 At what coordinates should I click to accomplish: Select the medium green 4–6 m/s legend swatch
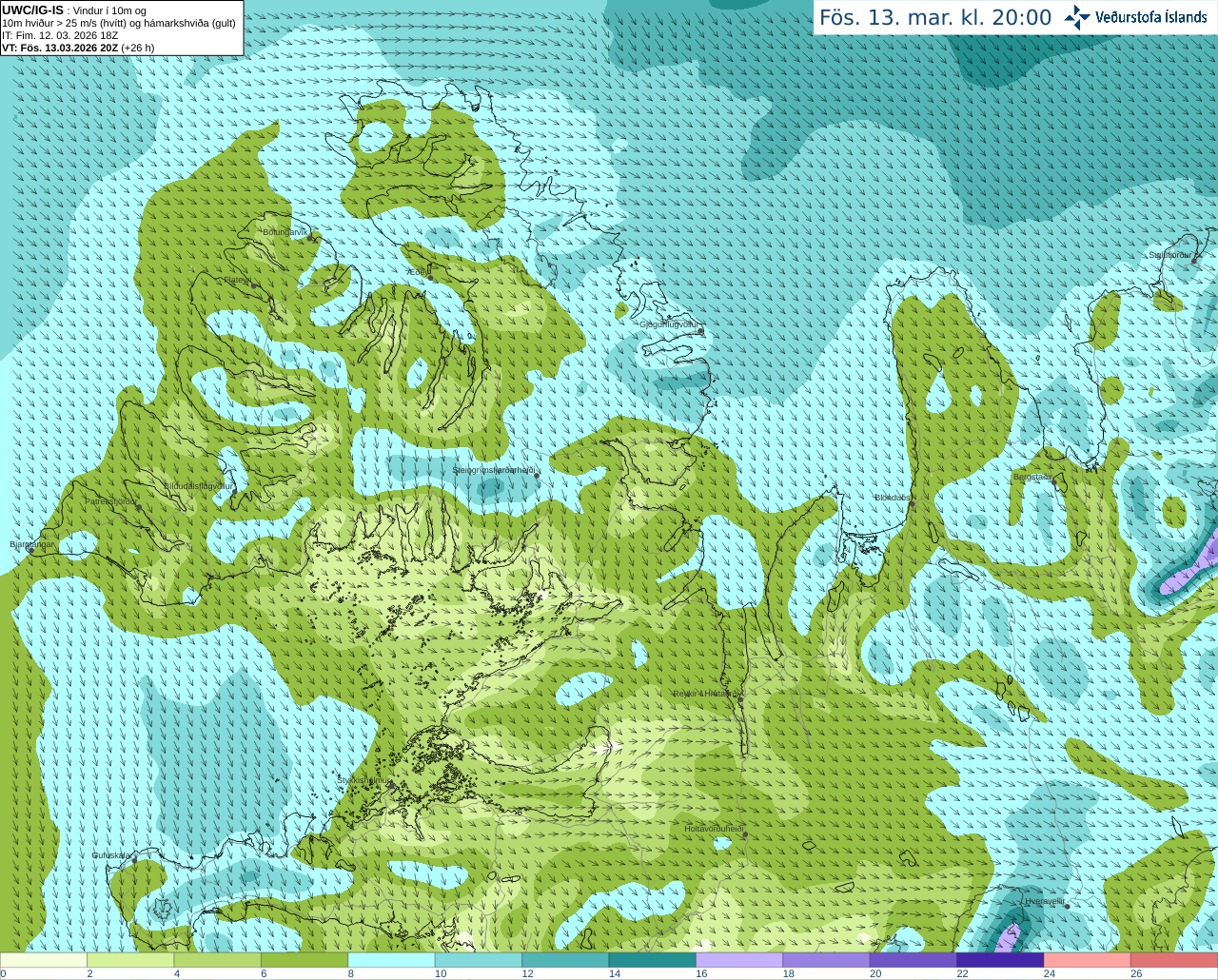tap(218, 960)
